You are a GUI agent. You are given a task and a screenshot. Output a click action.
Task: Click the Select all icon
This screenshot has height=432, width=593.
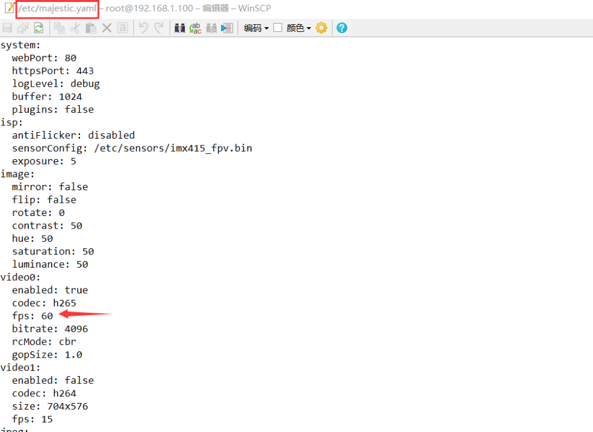coord(123,28)
